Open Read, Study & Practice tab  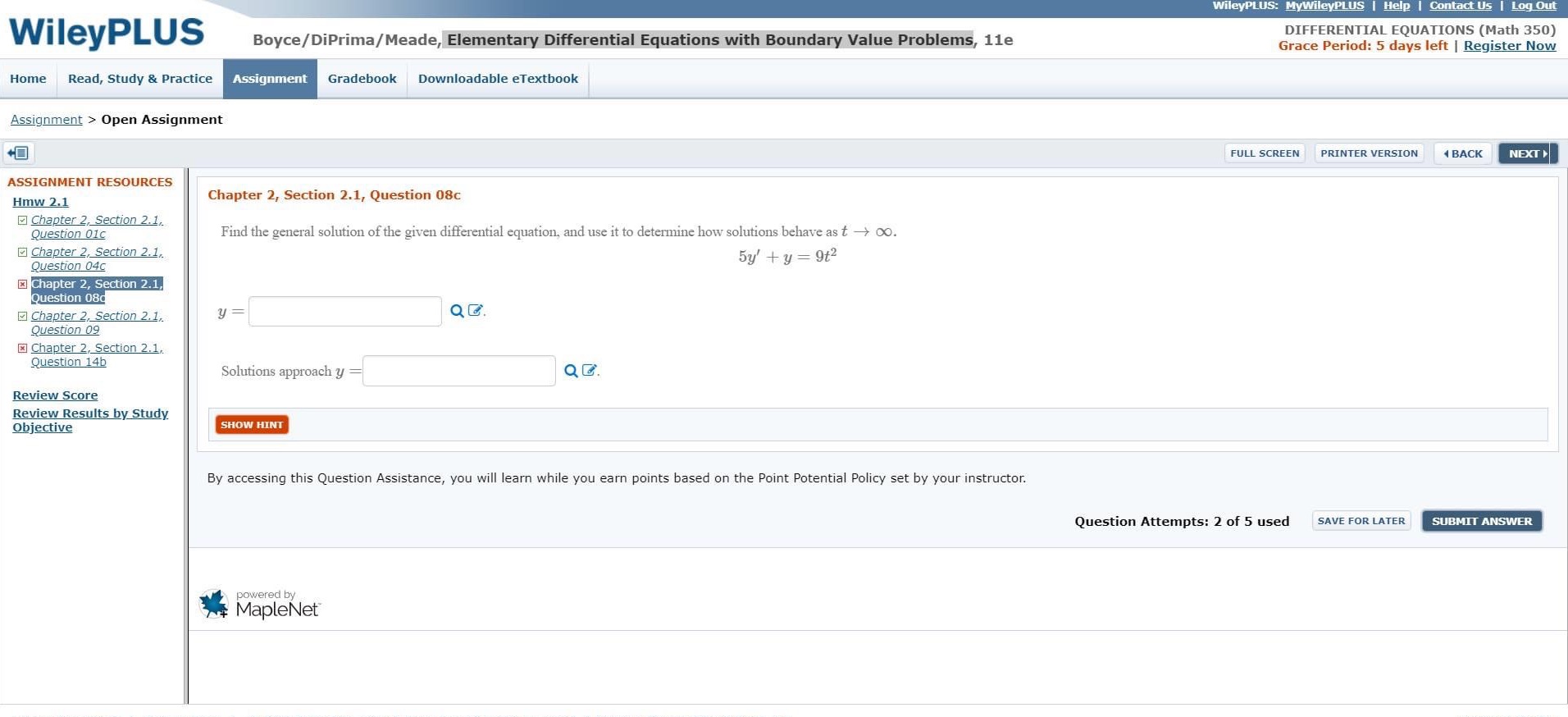click(140, 79)
